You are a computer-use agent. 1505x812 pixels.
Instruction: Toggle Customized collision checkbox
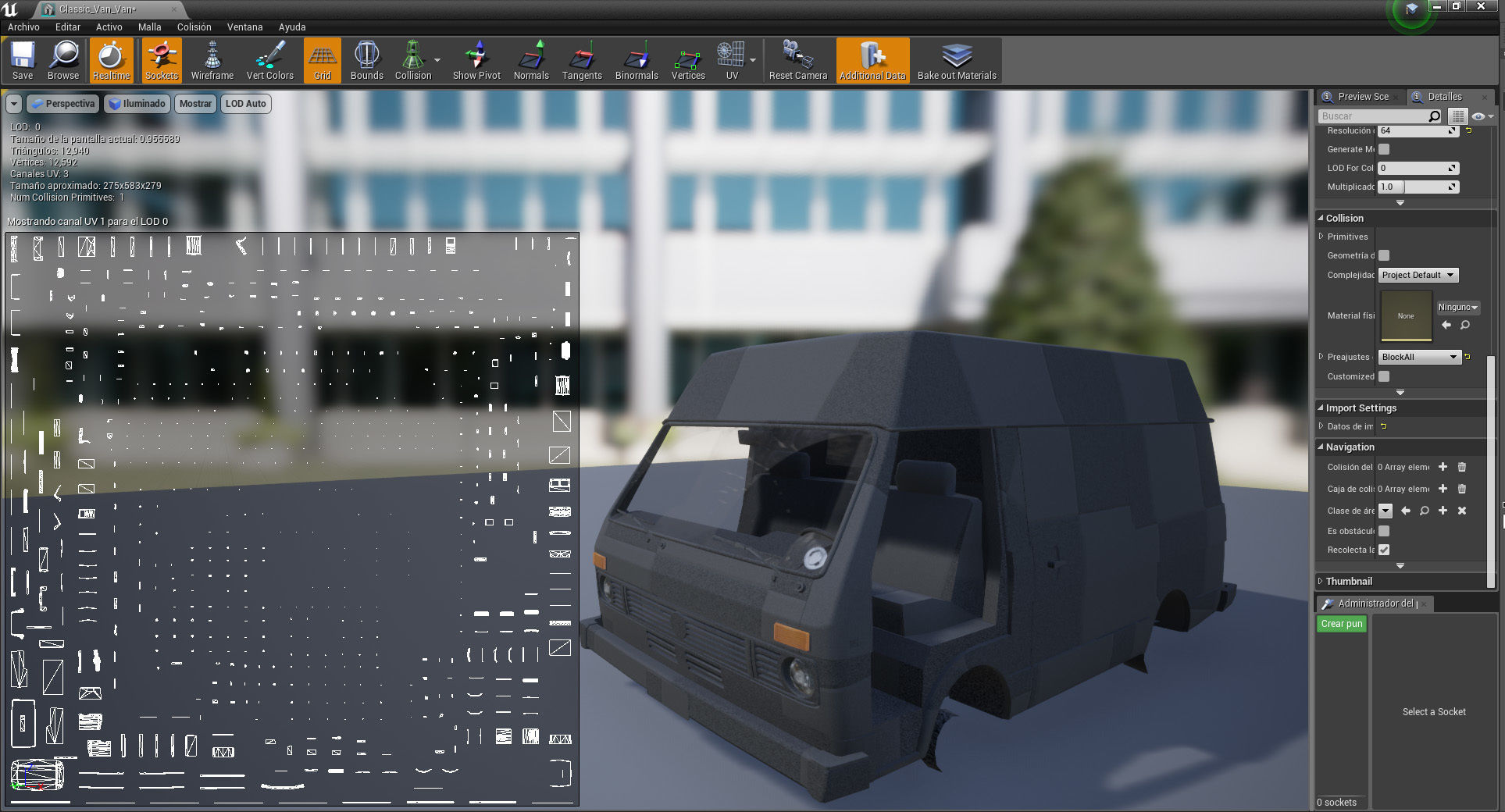1384,376
